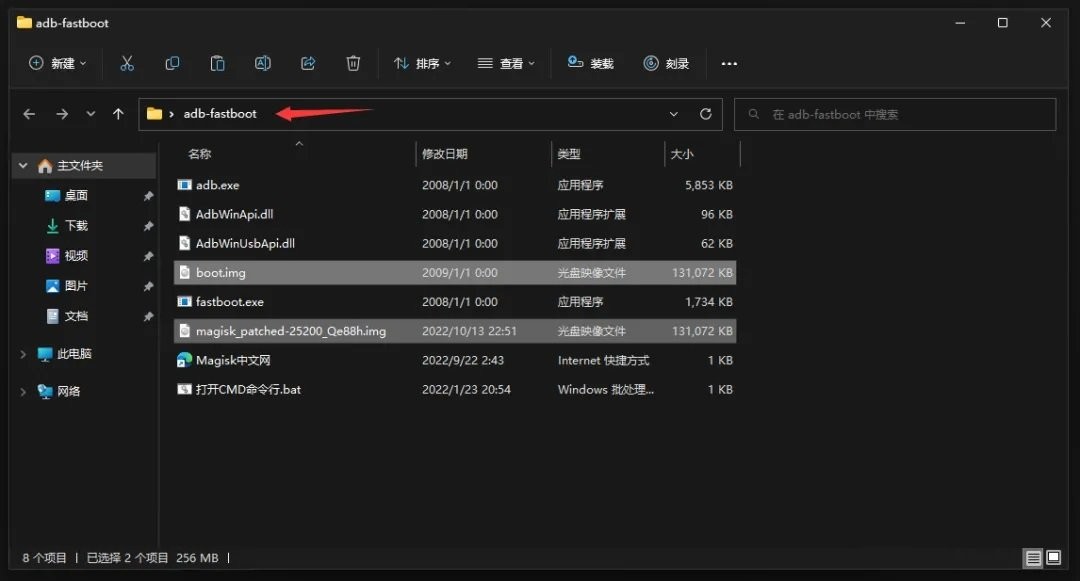Expand the address bar history dropdown
1080x581 pixels.
click(674, 114)
